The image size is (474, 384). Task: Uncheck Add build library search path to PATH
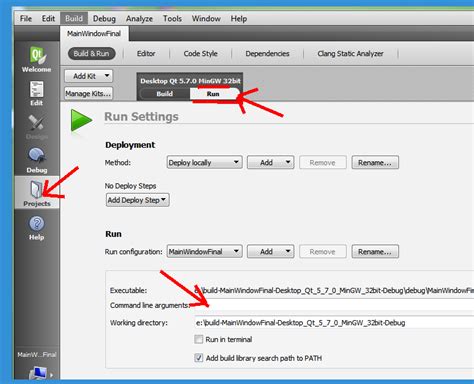click(199, 358)
